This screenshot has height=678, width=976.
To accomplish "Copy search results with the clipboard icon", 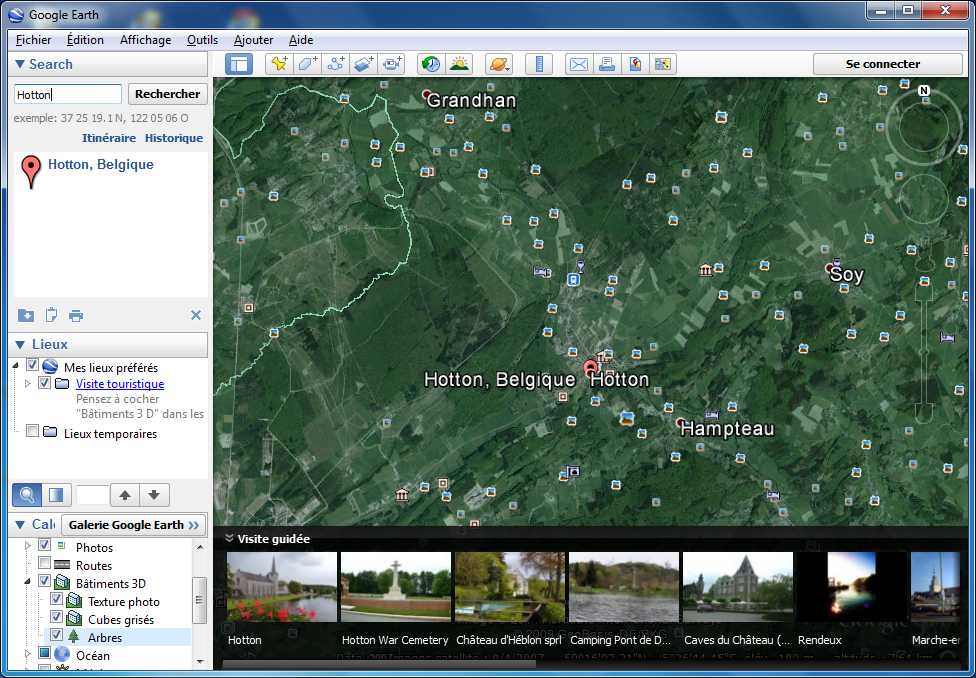I will coord(52,315).
